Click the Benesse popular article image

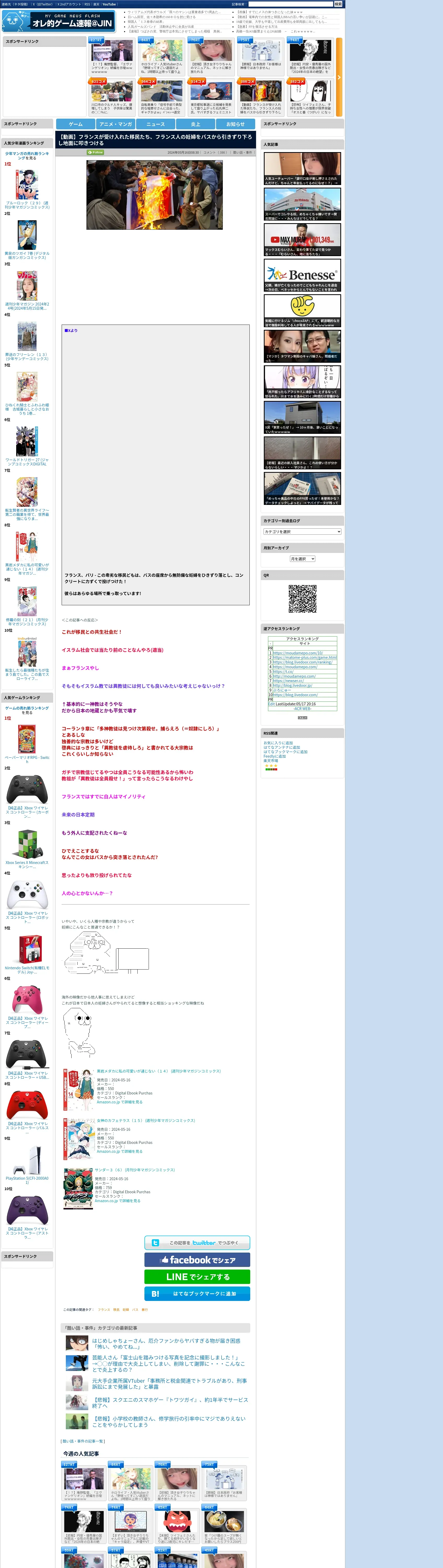pos(302,275)
